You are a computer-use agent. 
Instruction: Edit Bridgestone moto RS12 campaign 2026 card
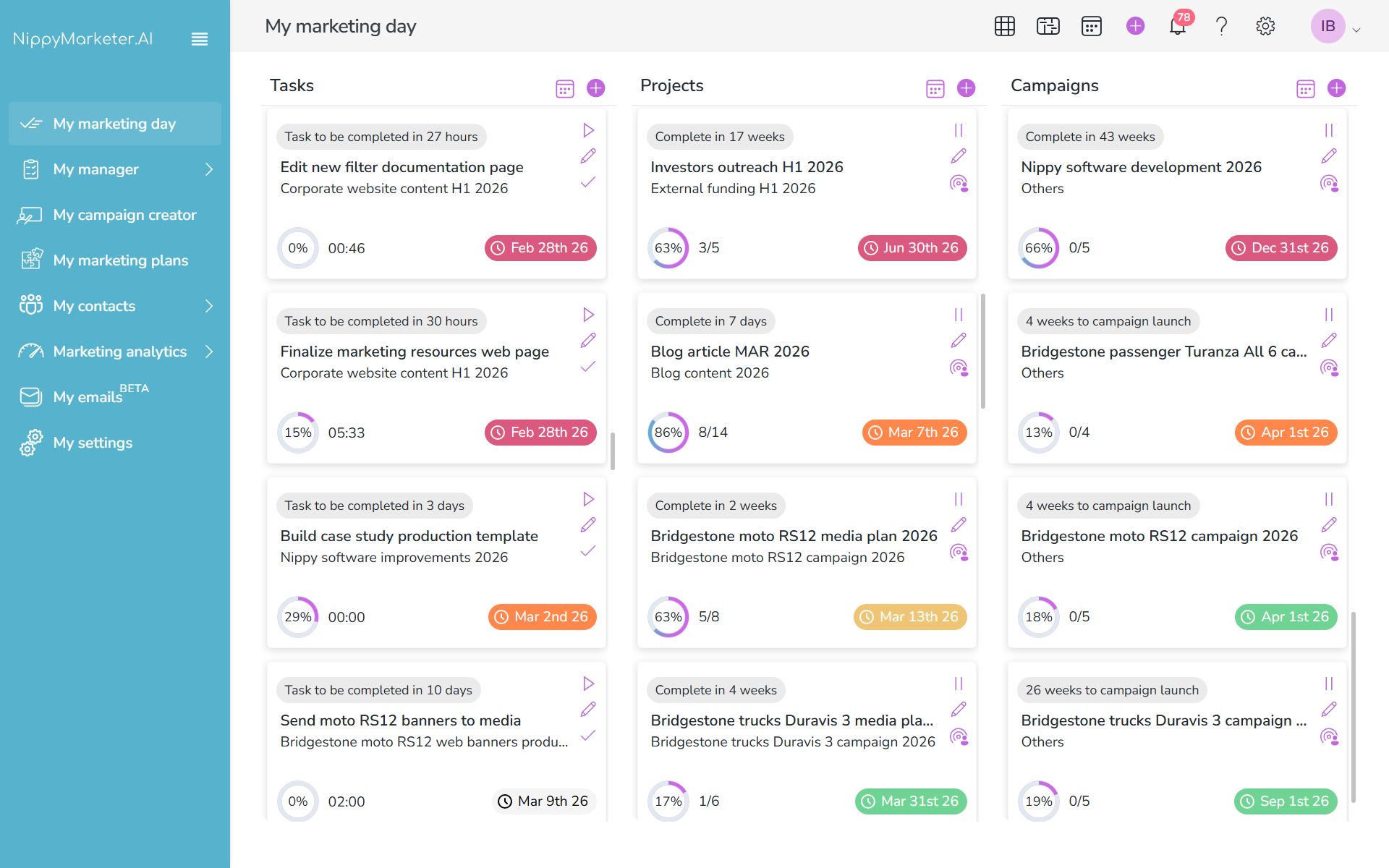pos(1329,524)
